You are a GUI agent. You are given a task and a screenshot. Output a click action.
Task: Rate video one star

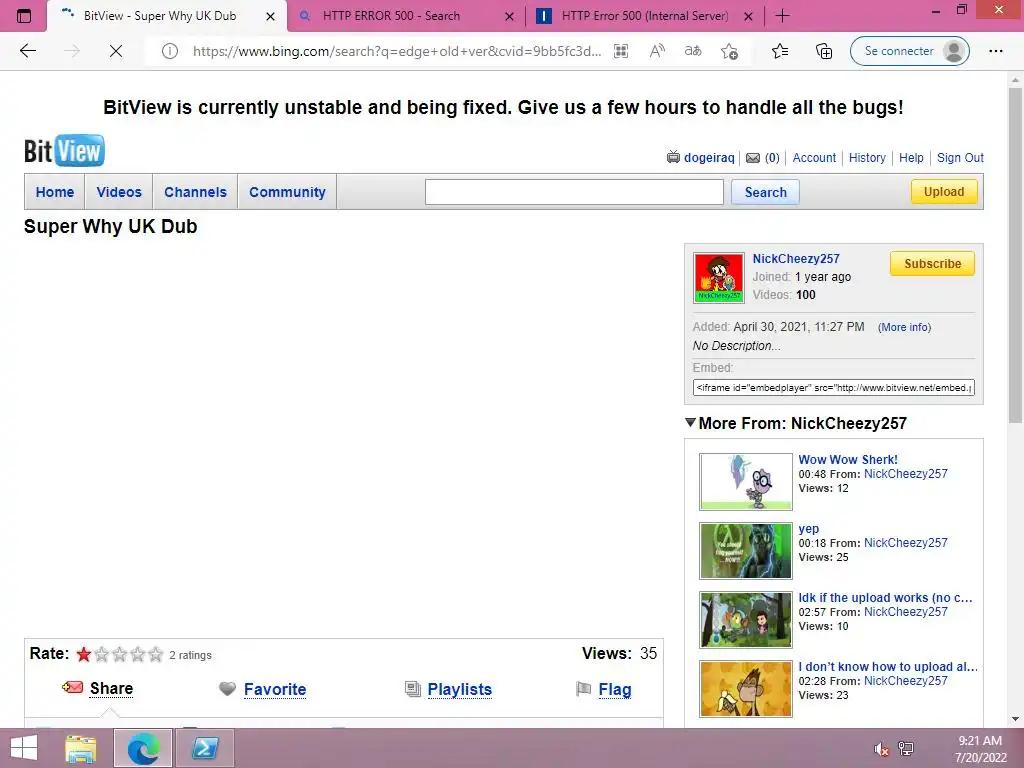coord(84,654)
